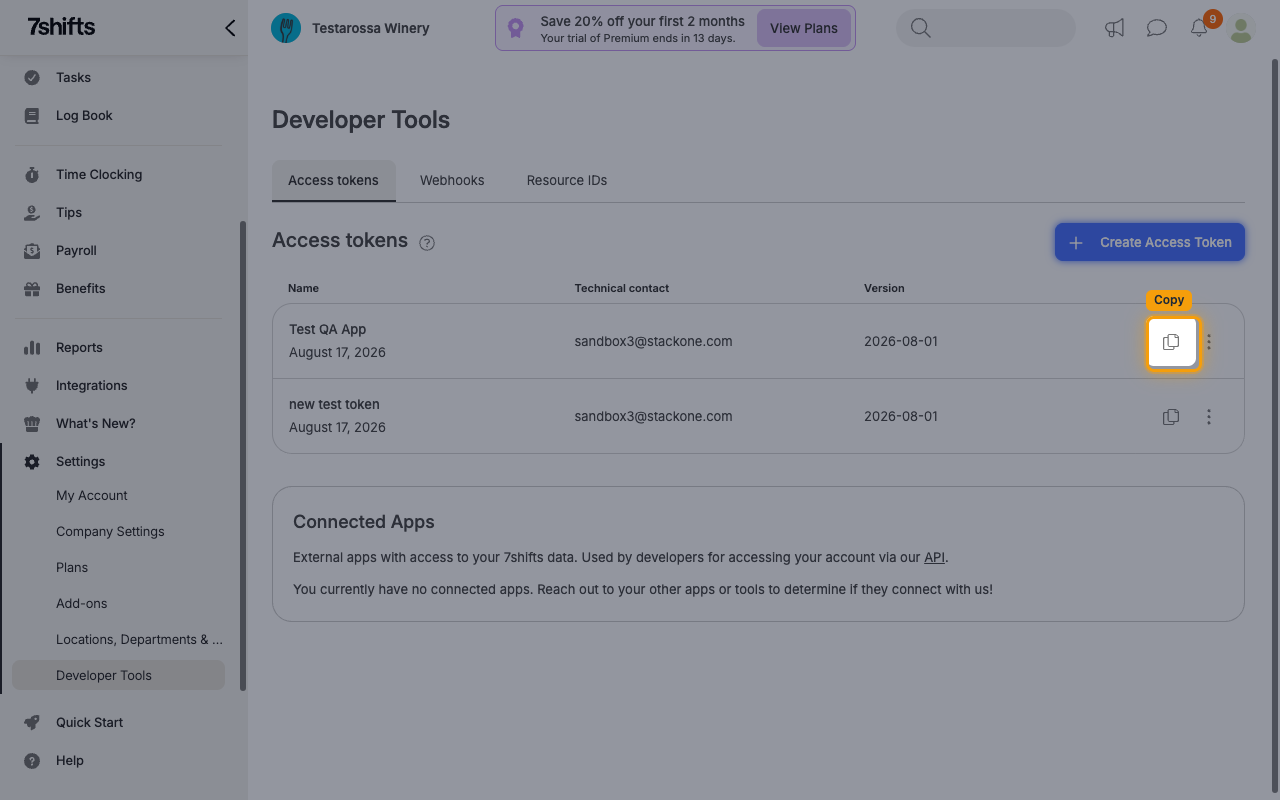Click the Technical contact column header
Image resolution: width=1280 pixels, height=800 pixels.
point(622,288)
